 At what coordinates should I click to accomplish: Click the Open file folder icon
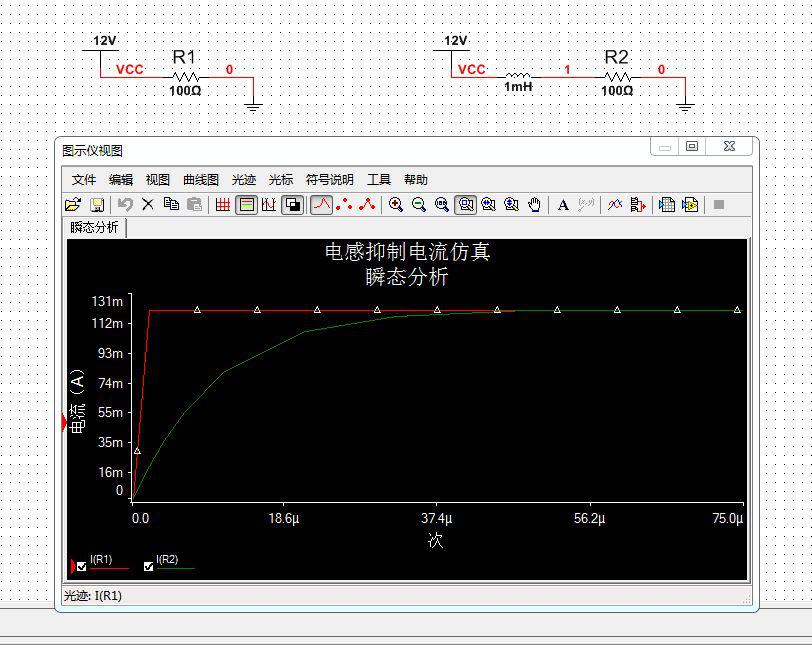(73, 204)
